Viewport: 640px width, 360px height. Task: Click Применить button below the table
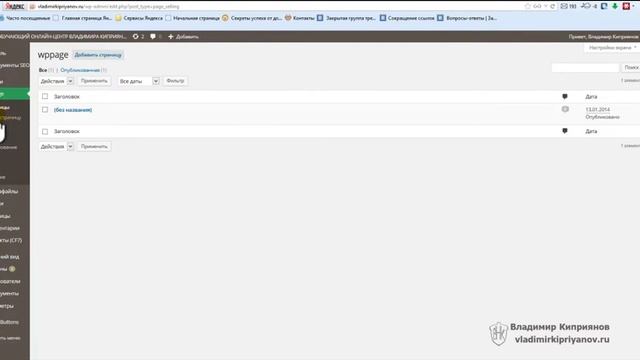coord(94,146)
